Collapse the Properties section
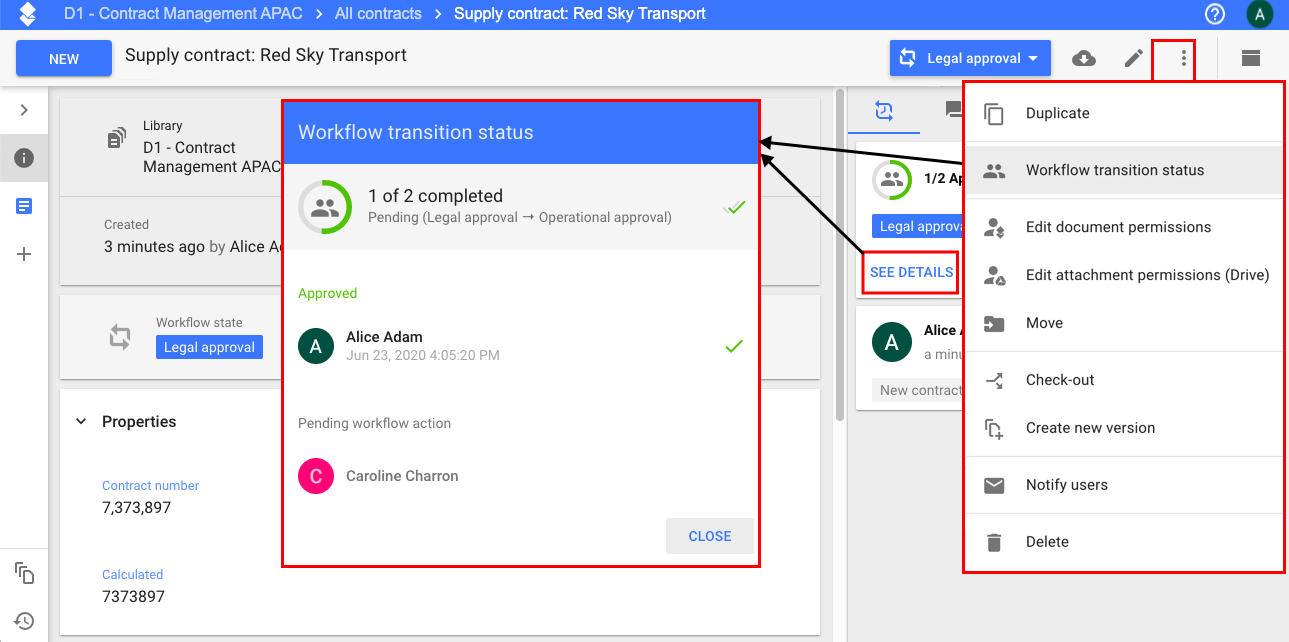This screenshot has height=642, width=1289. tap(81, 422)
